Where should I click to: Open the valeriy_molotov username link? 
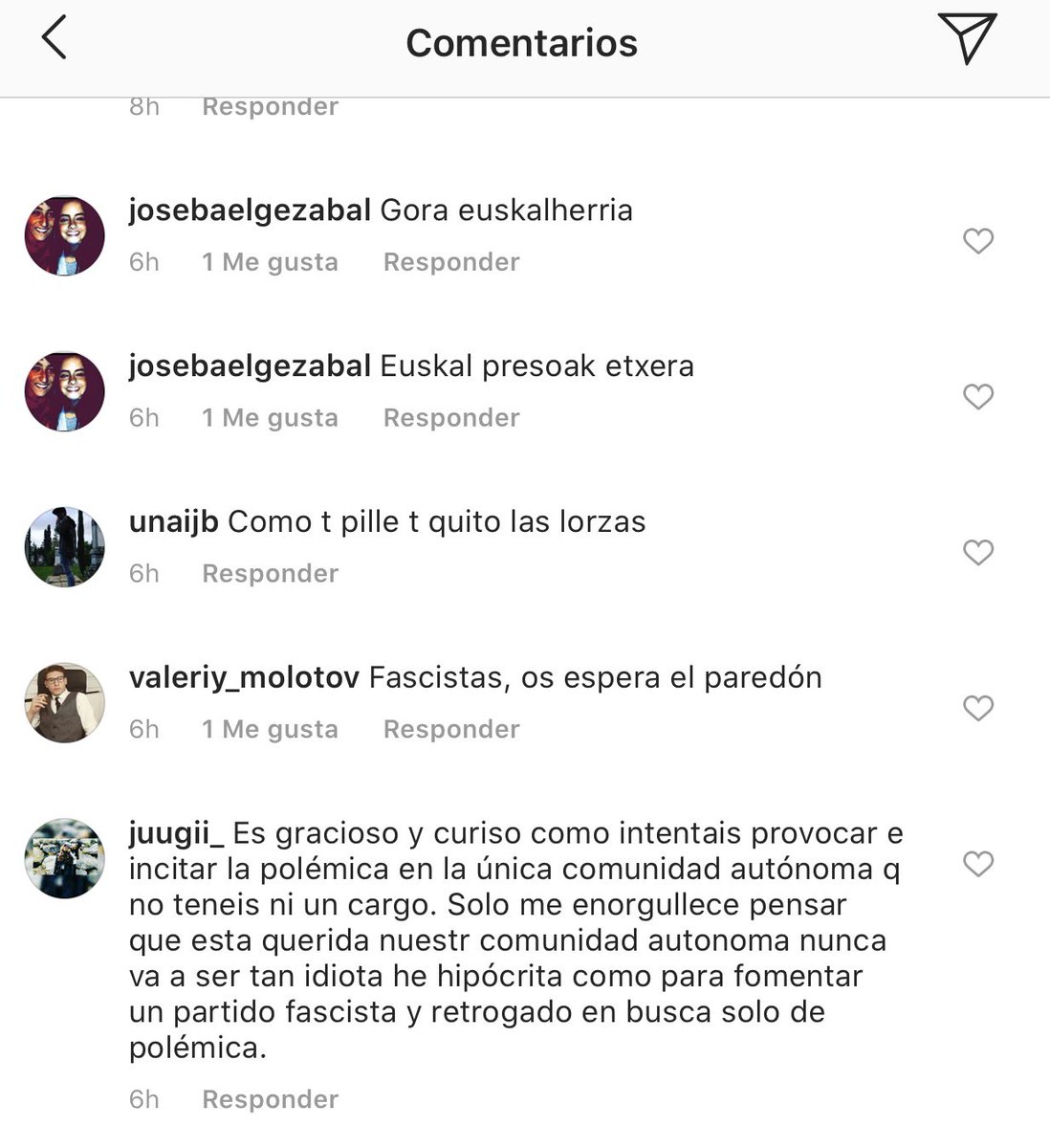click(x=244, y=677)
